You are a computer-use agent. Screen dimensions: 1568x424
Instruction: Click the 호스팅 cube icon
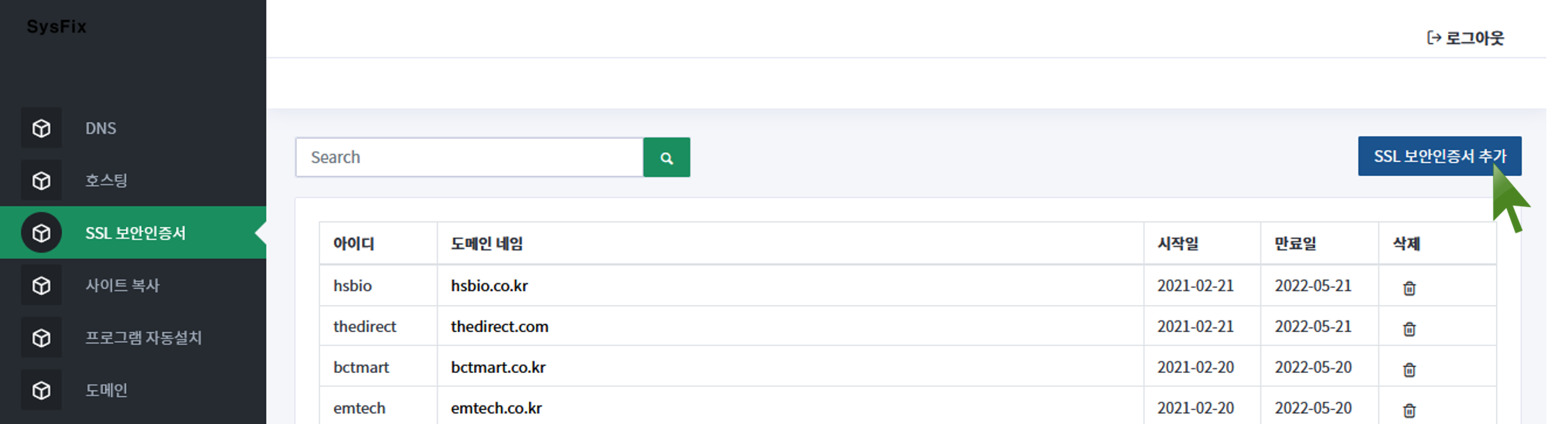point(42,181)
